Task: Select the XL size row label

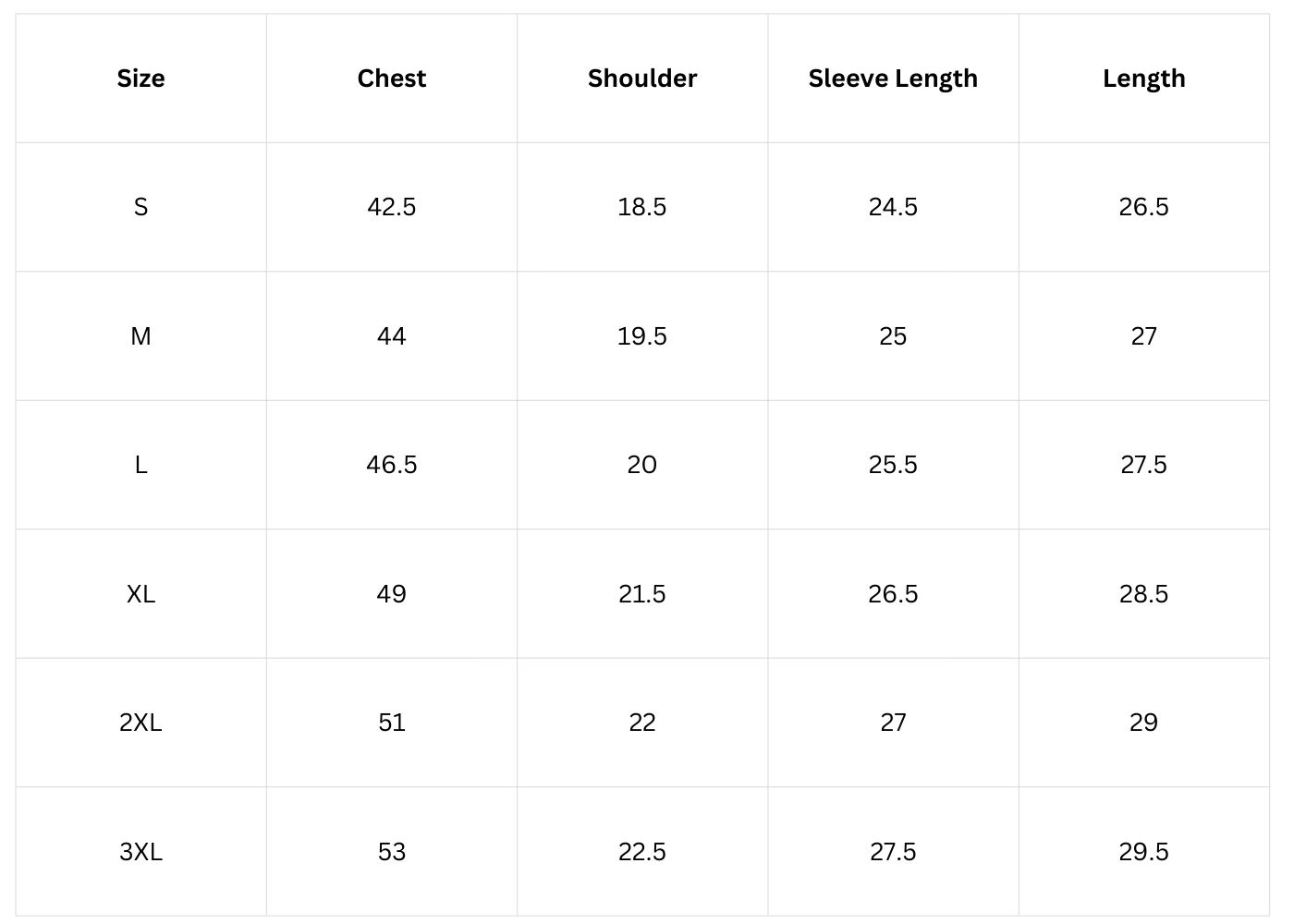Action: pos(140,593)
